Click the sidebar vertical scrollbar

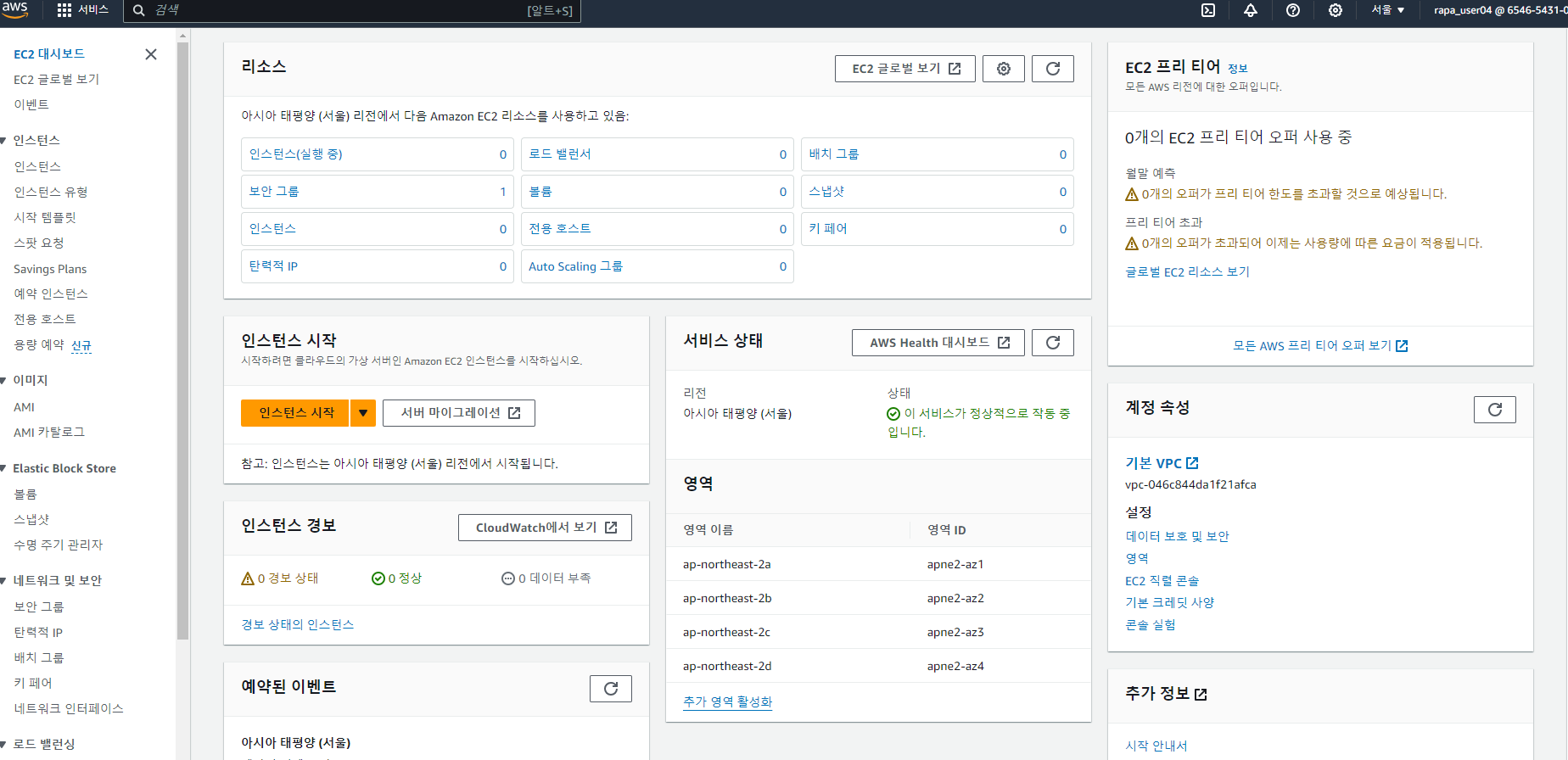pyautogui.click(x=182, y=339)
